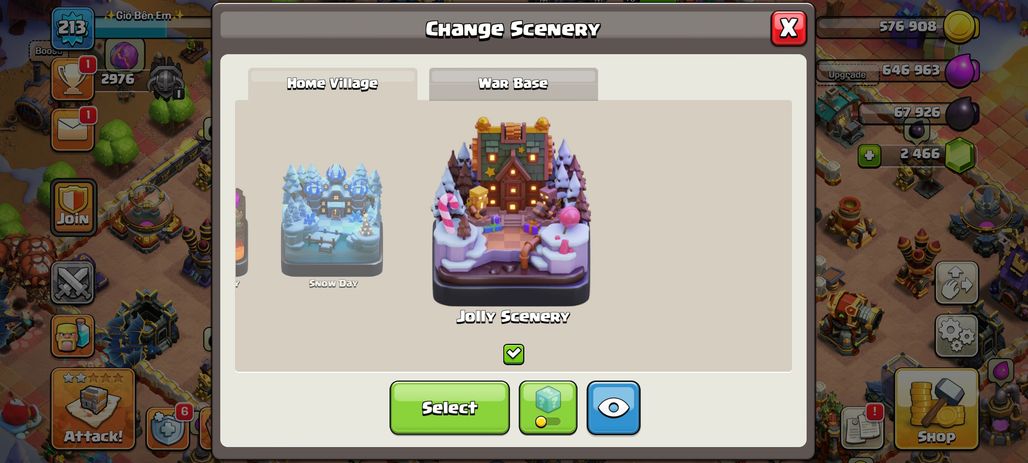Open the mail inbox icon
This screenshot has height=463, width=1028.
(72, 130)
